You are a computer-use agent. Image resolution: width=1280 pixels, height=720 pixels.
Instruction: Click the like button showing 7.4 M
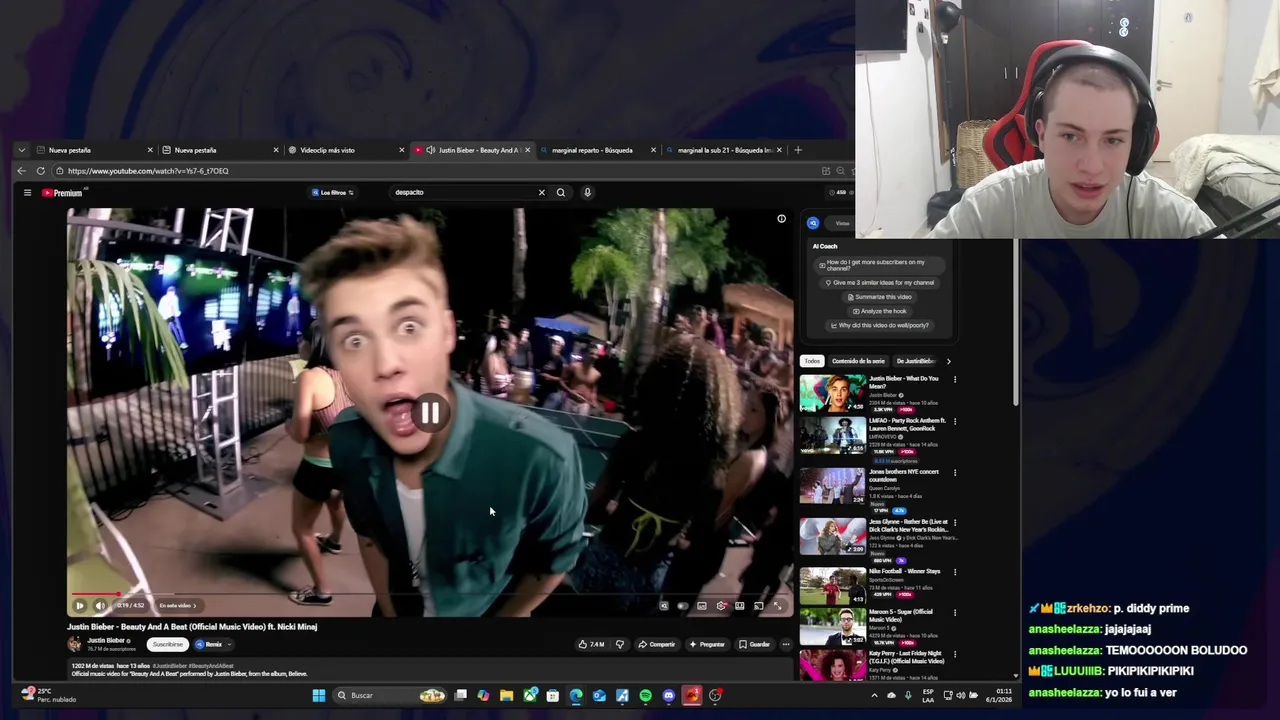(591, 644)
